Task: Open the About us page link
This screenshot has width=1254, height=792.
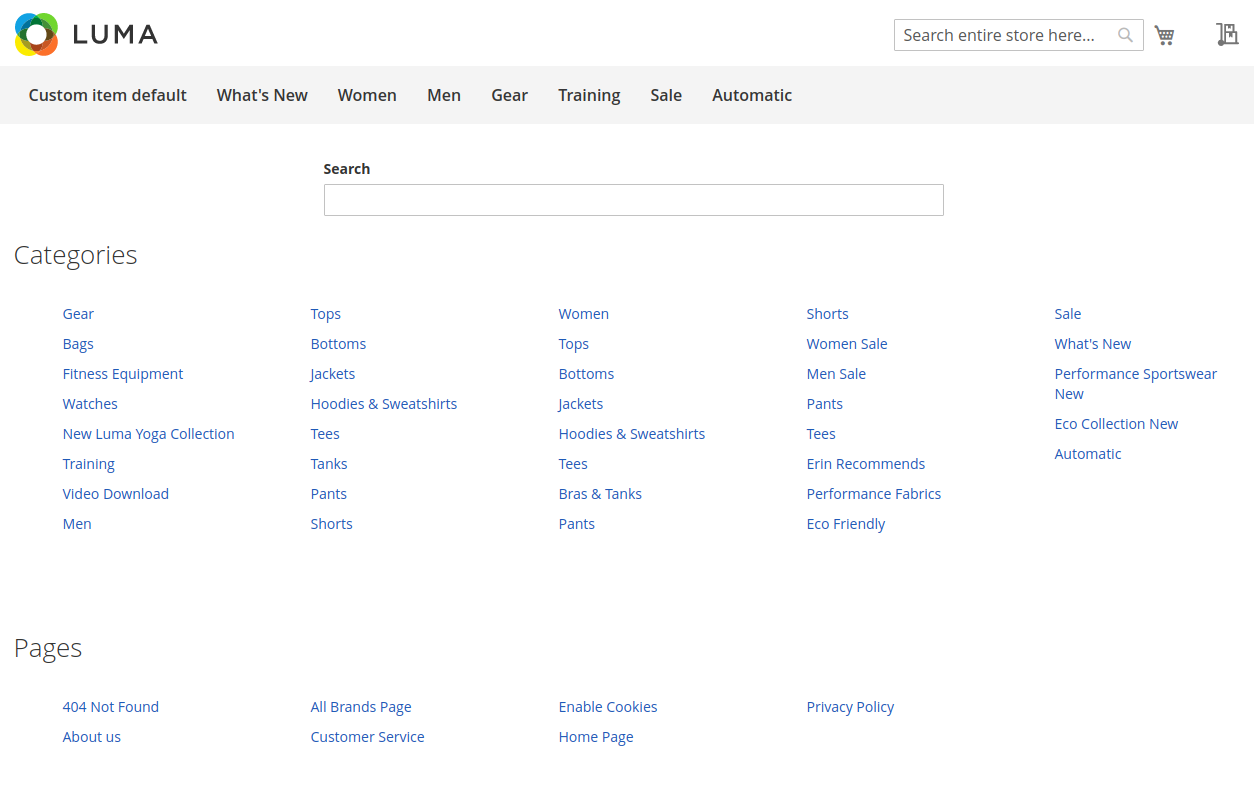Action: click(92, 737)
